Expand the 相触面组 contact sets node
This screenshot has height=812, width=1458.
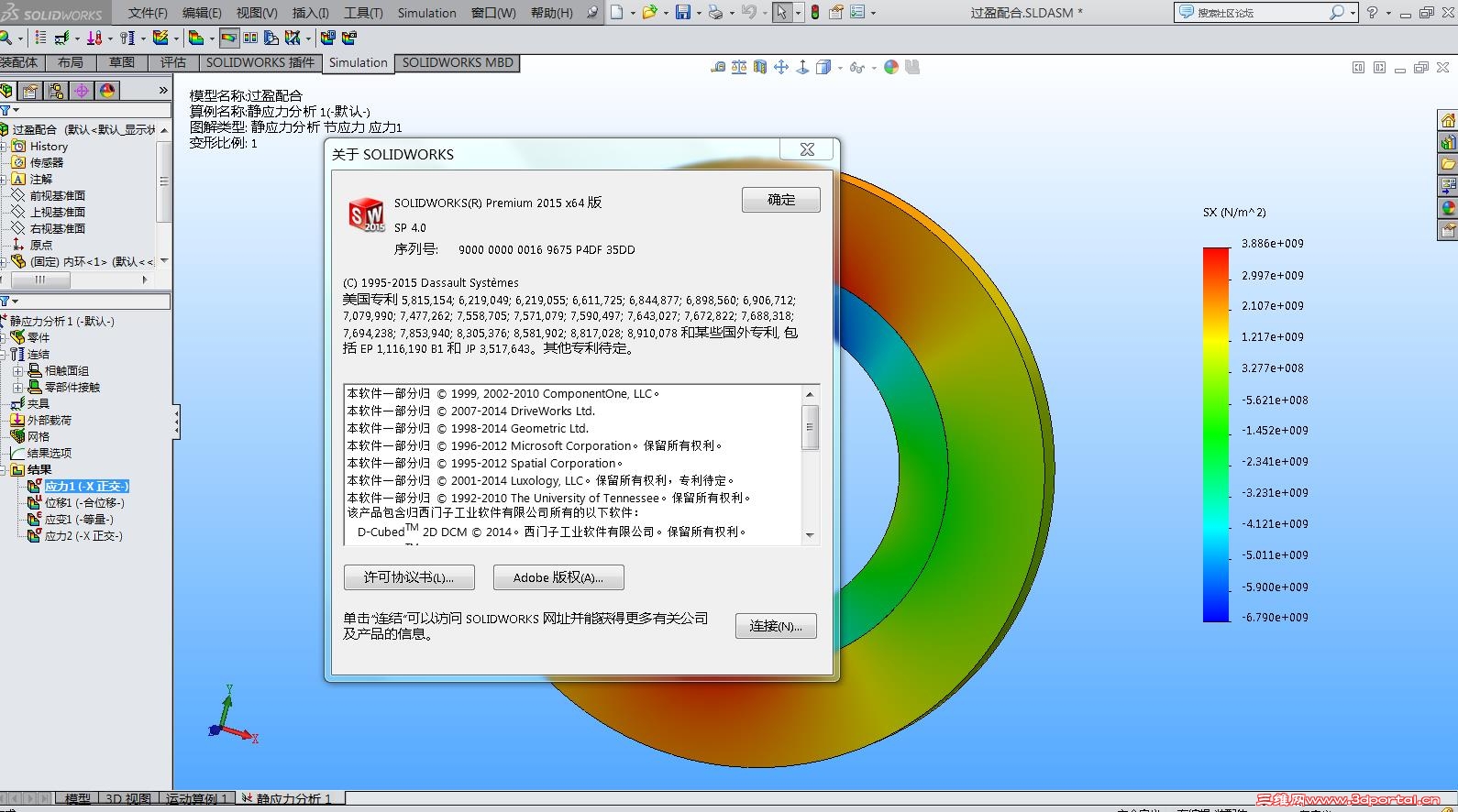coord(18,370)
